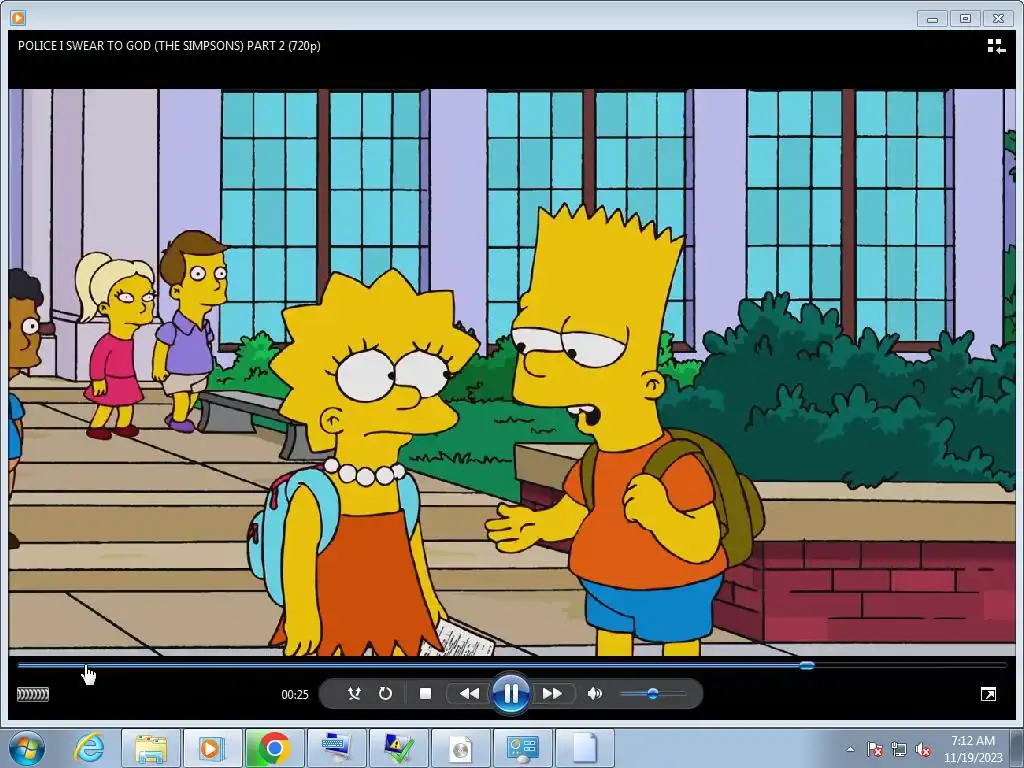
Task: Launch Internet Explorer from taskbar
Action: click(89, 748)
